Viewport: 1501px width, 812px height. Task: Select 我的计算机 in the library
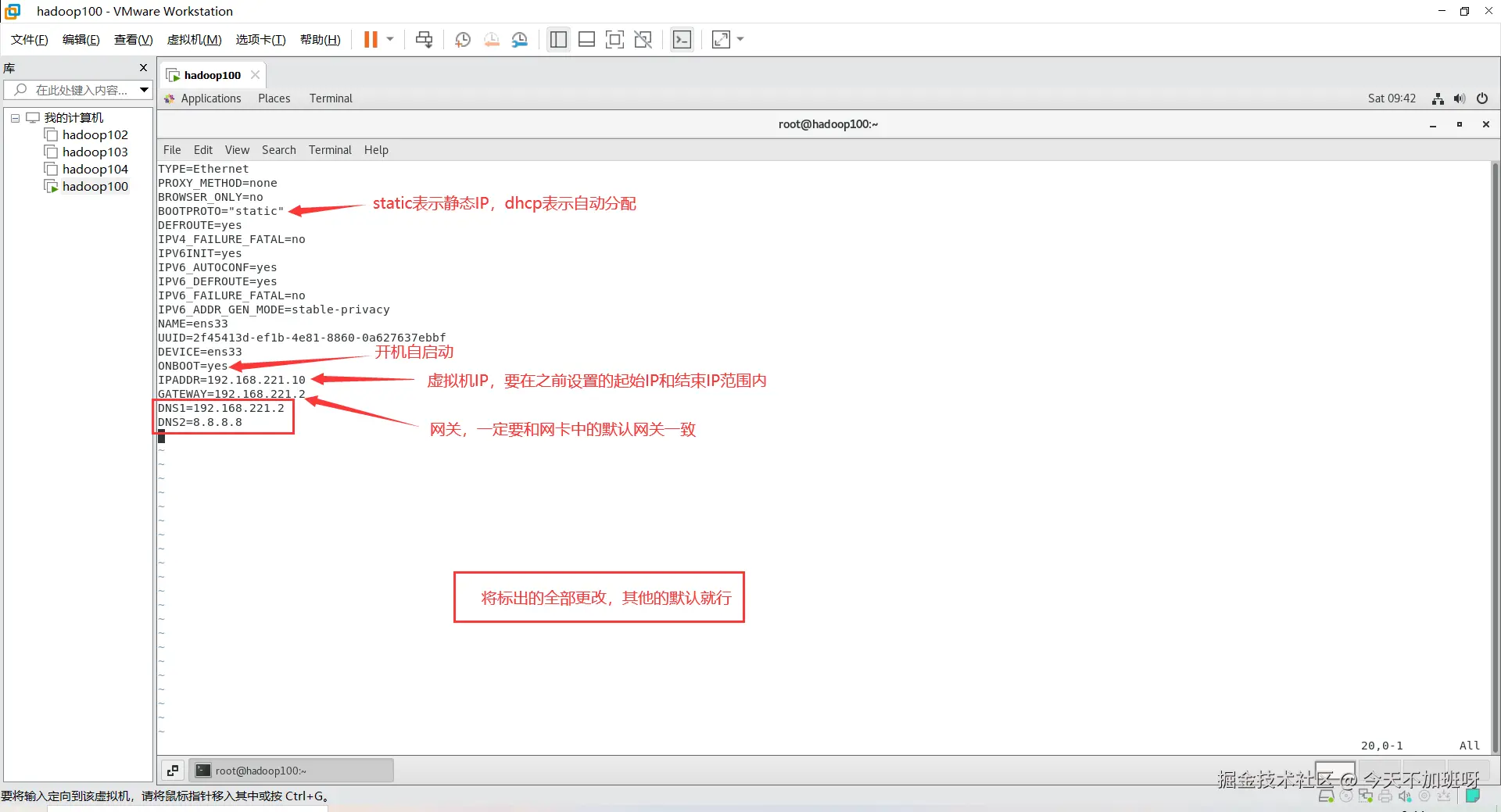(x=73, y=118)
